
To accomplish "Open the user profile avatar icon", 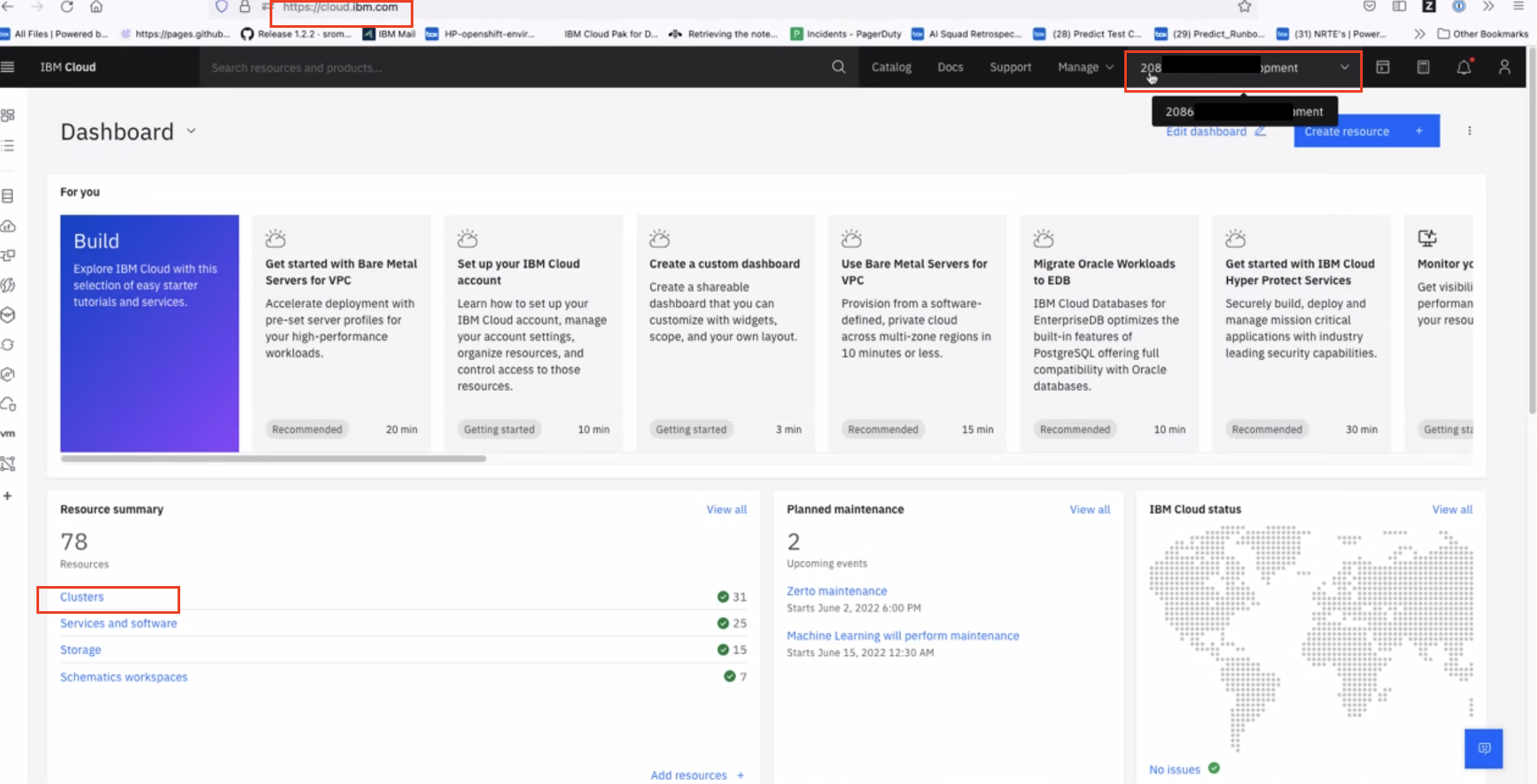I will [1505, 67].
